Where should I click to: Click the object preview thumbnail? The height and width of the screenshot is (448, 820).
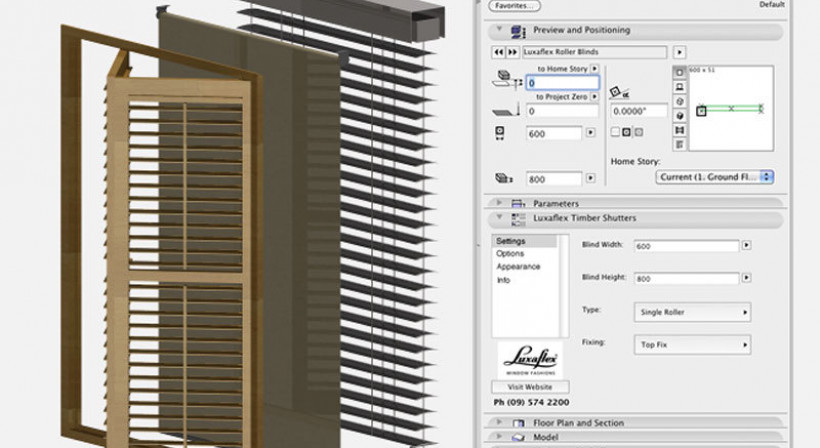(731, 109)
